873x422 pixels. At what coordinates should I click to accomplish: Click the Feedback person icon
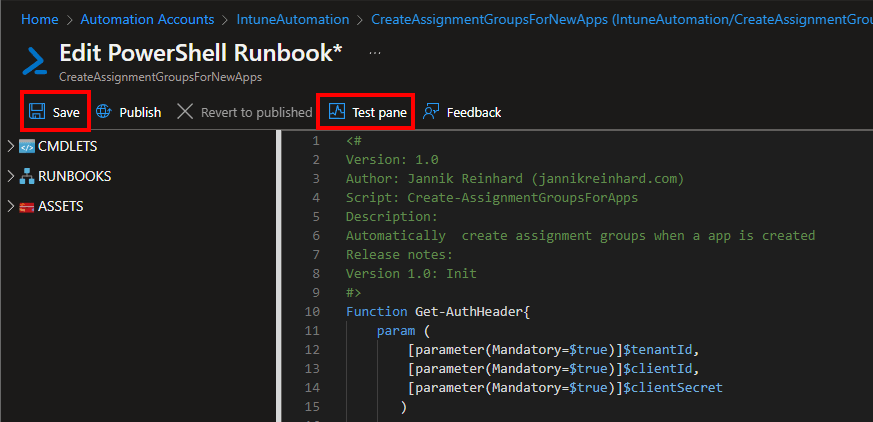pyautogui.click(x=431, y=112)
